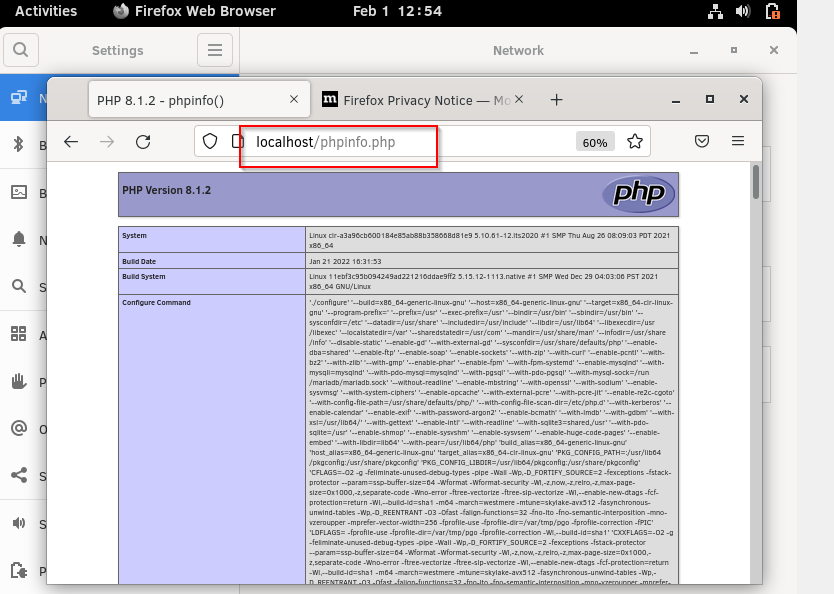Reset the 60% zoom level badge
This screenshot has width=834, height=594.
coord(595,142)
